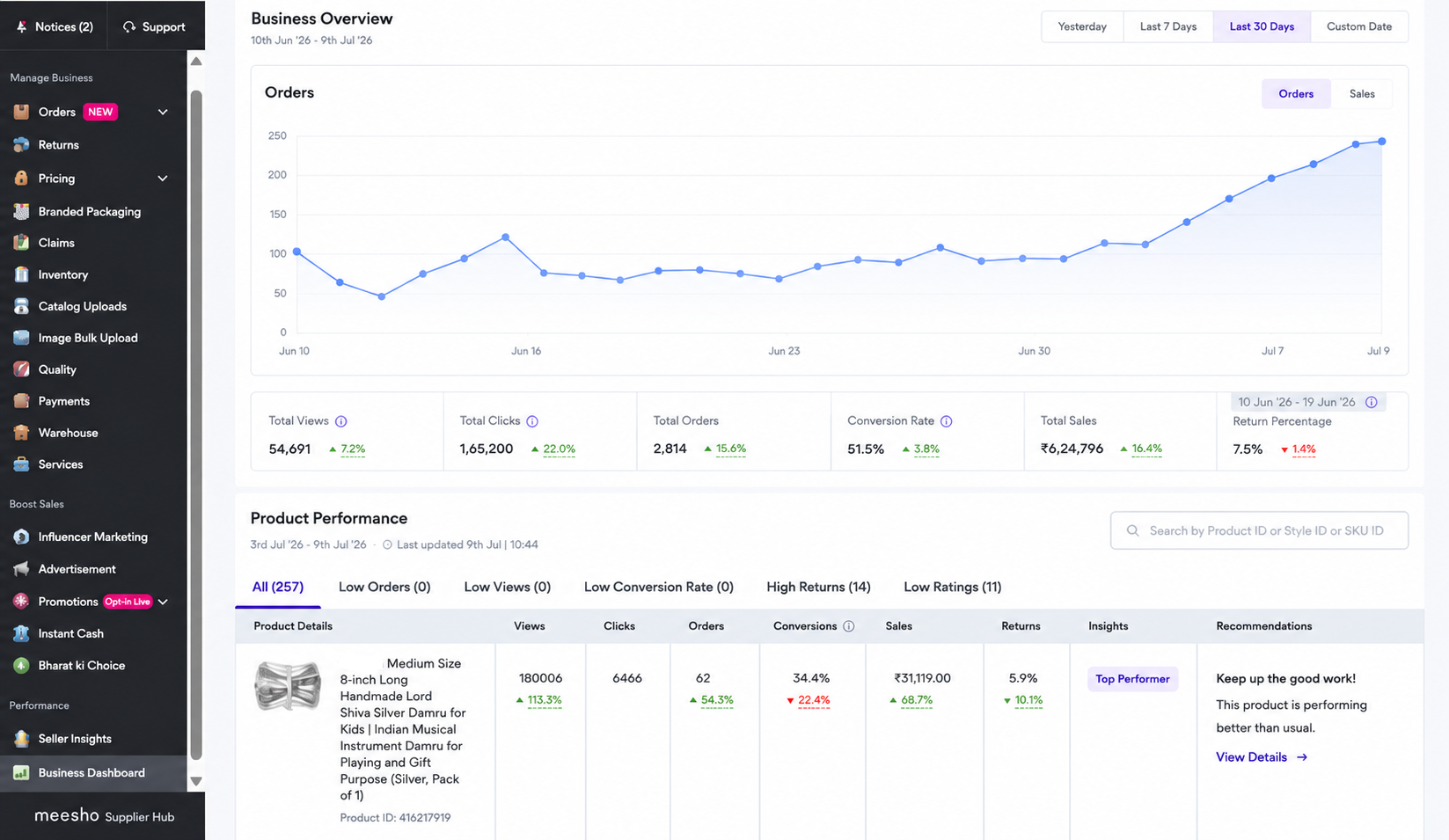
Task: Click the Instant Cash icon
Action: (21, 633)
